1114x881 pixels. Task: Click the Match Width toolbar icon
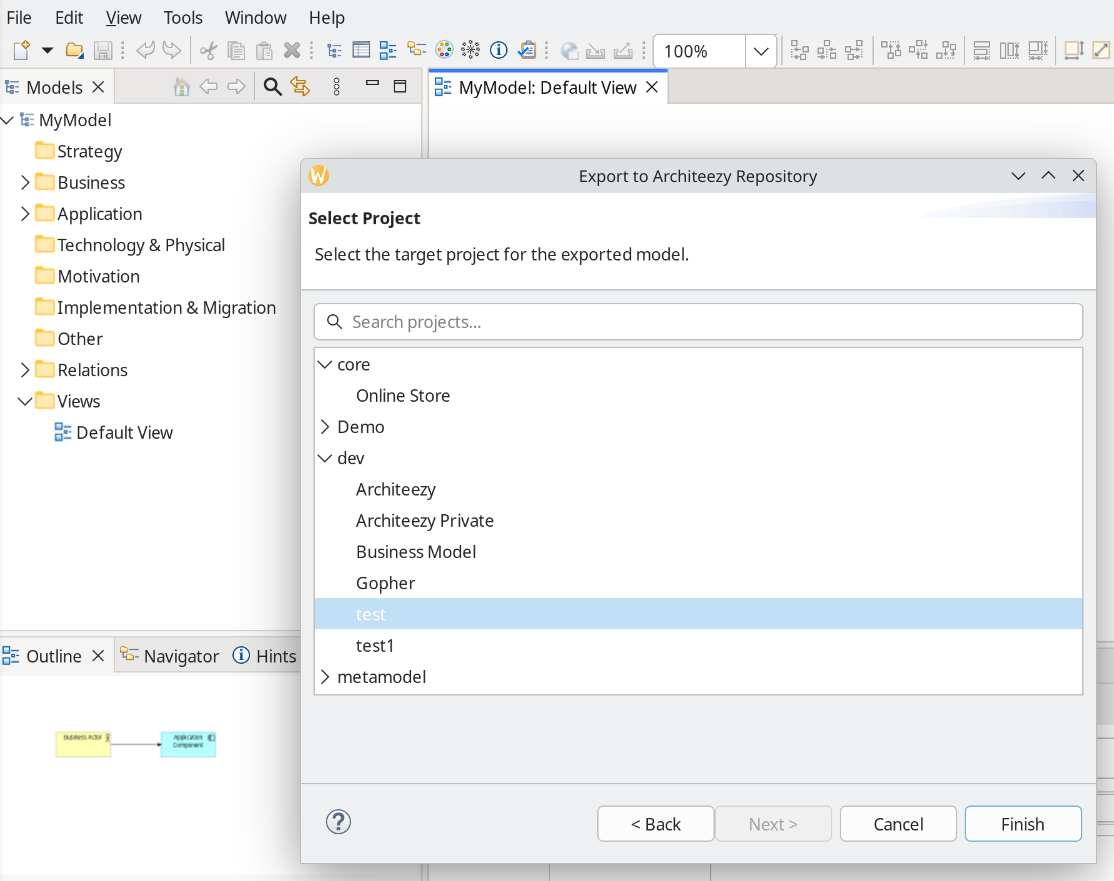(982, 50)
